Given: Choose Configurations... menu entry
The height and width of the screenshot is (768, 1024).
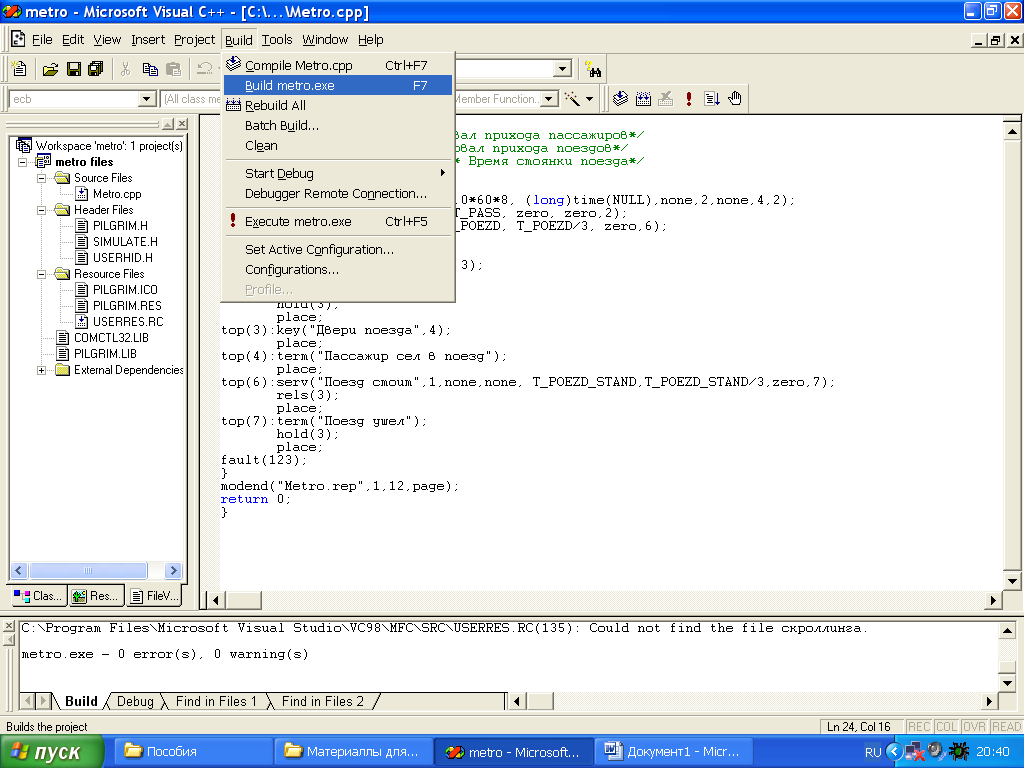Looking at the screenshot, I should coord(338,270).
